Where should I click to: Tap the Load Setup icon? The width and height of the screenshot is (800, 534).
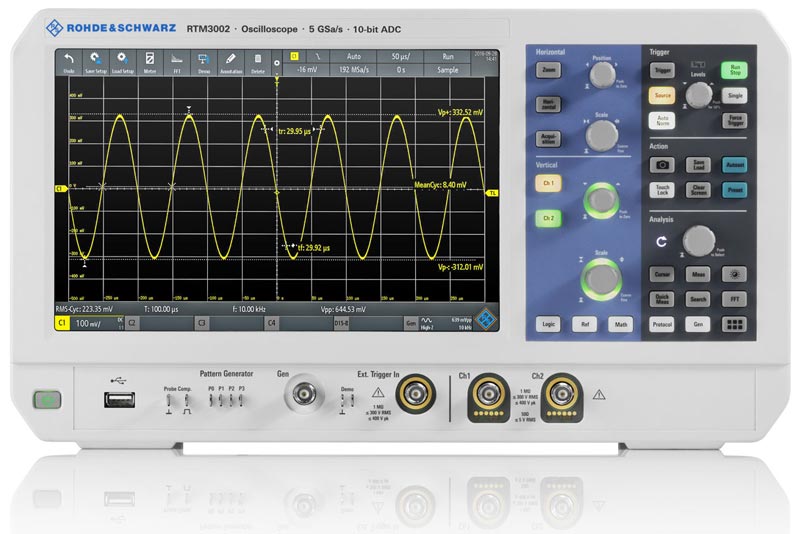pos(123,63)
